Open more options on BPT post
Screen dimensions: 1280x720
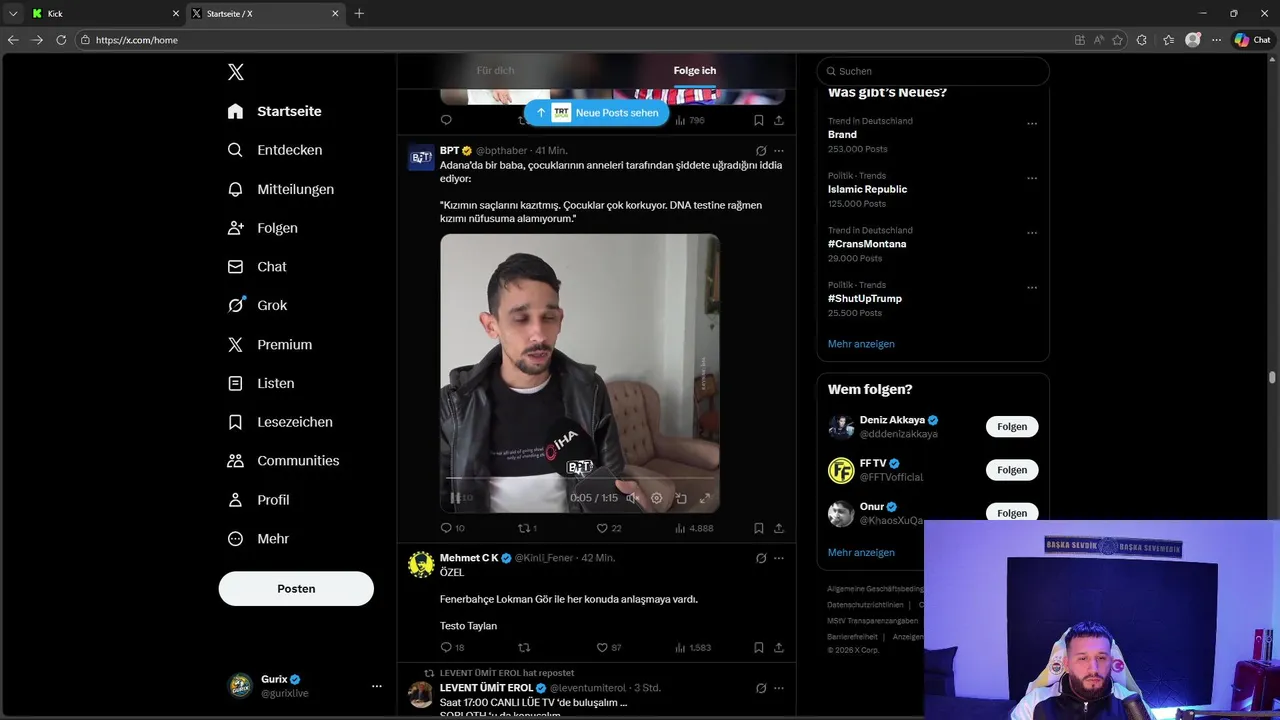pos(779,151)
